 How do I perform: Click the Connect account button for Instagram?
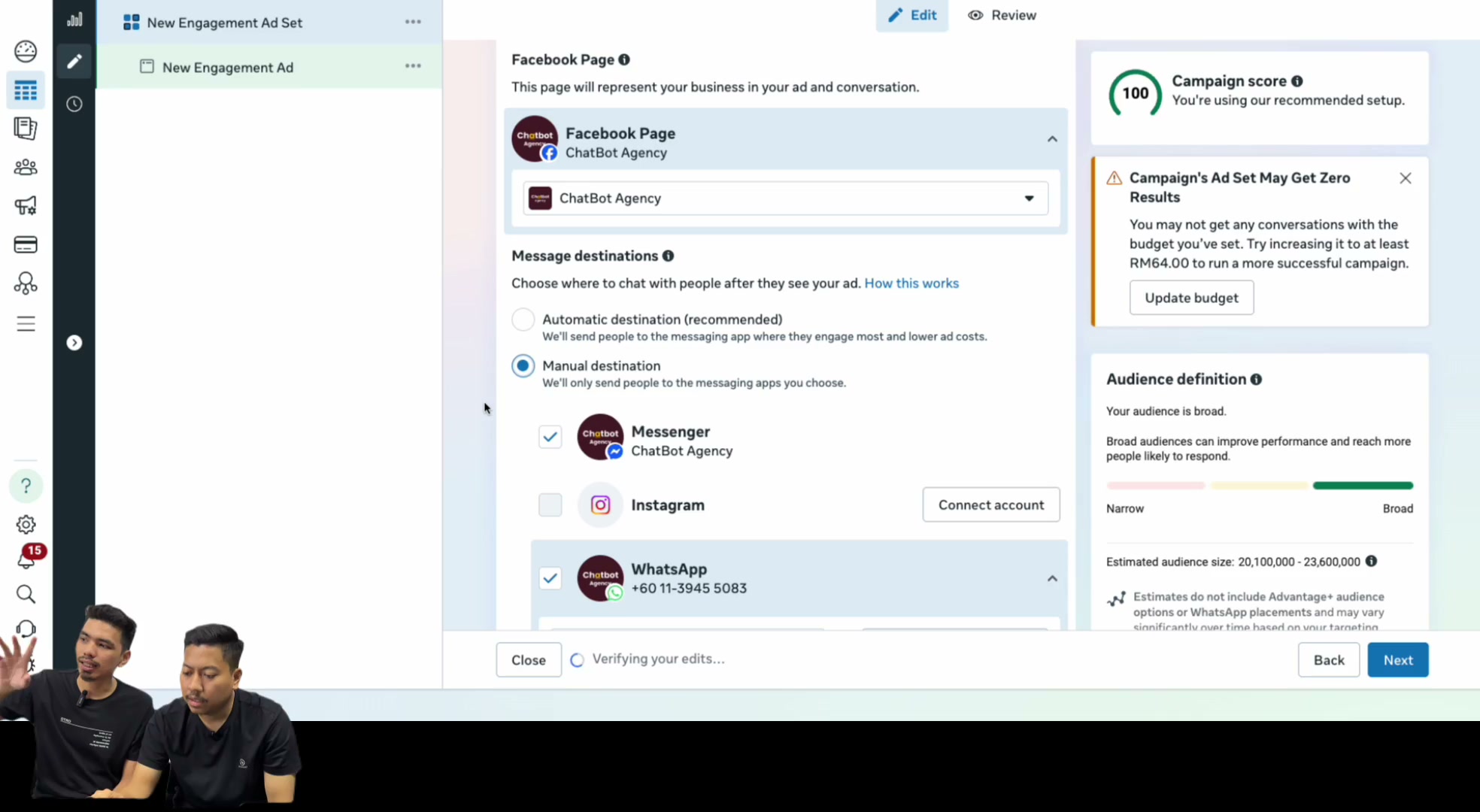[x=991, y=504]
